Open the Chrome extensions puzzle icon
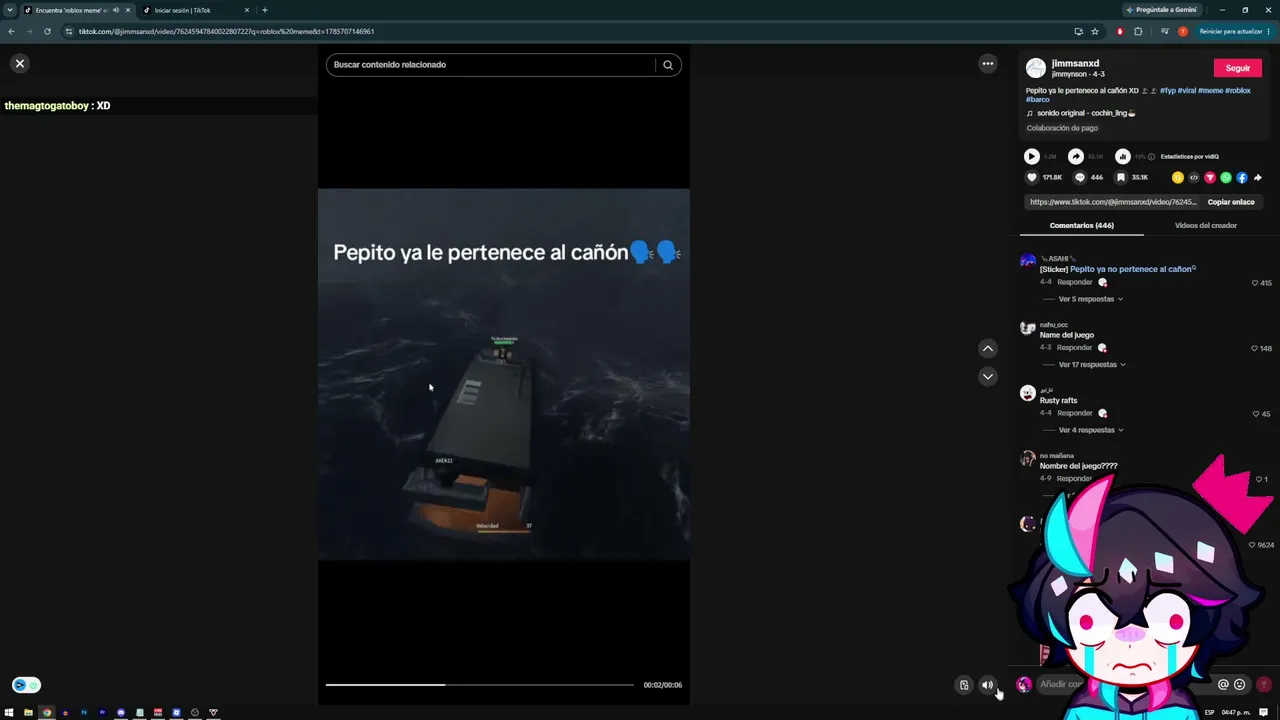Image resolution: width=1280 pixels, height=720 pixels. pos(1138,31)
